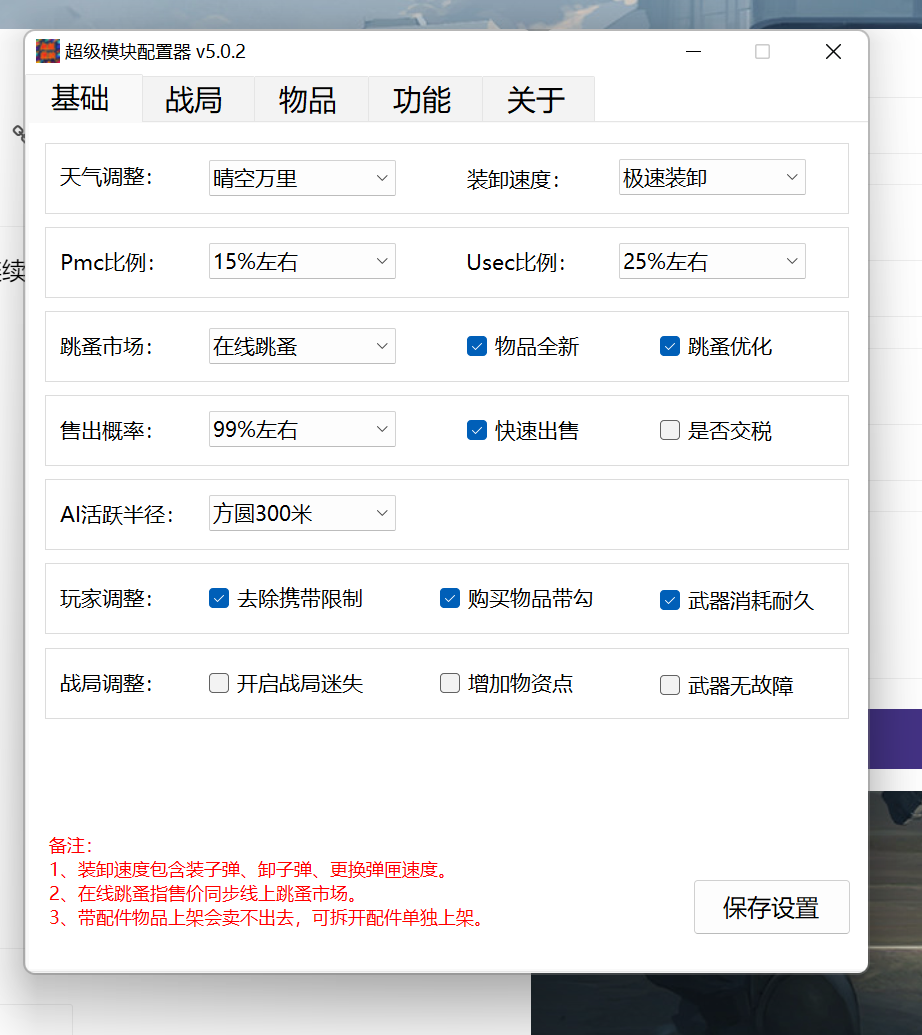The image size is (922, 1035).
Task: Enable the 开启战局迷失 option
Action: pyautogui.click(x=218, y=683)
